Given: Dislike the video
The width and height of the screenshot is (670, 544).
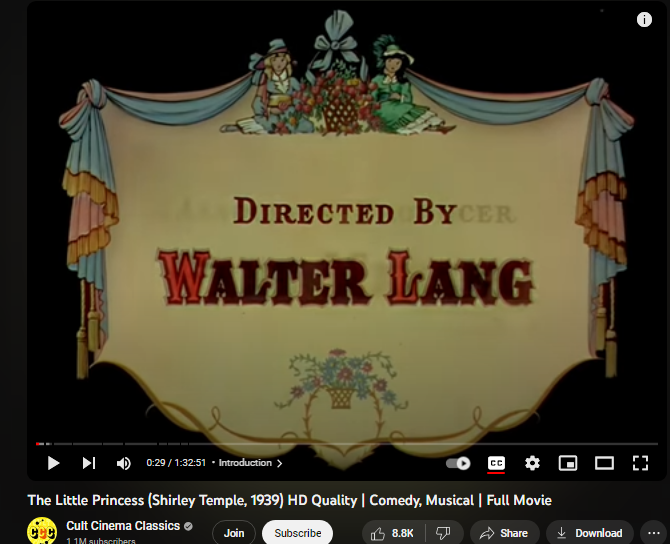Looking at the screenshot, I should [x=444, y=533].
